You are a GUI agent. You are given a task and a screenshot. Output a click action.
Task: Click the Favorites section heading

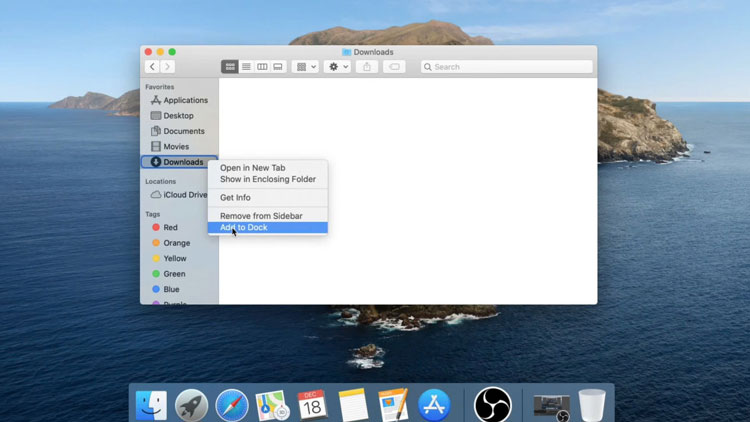tap(160, 87)
